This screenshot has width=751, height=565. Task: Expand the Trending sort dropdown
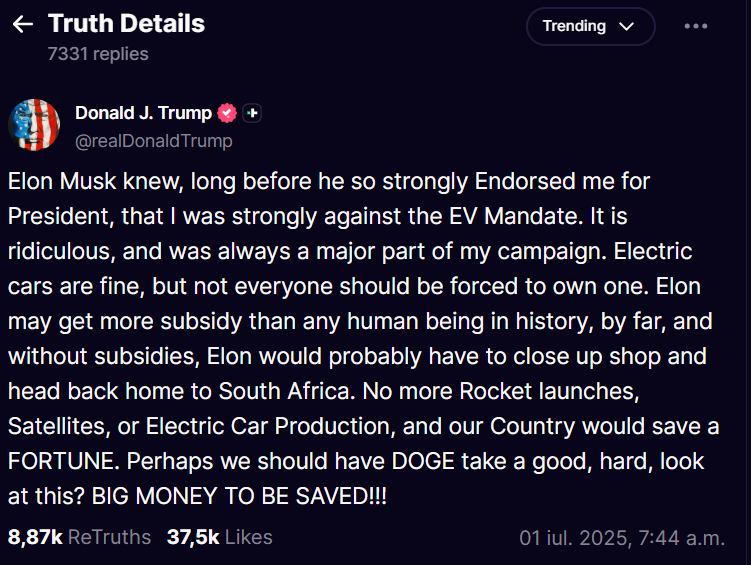(x=591, y=26)
